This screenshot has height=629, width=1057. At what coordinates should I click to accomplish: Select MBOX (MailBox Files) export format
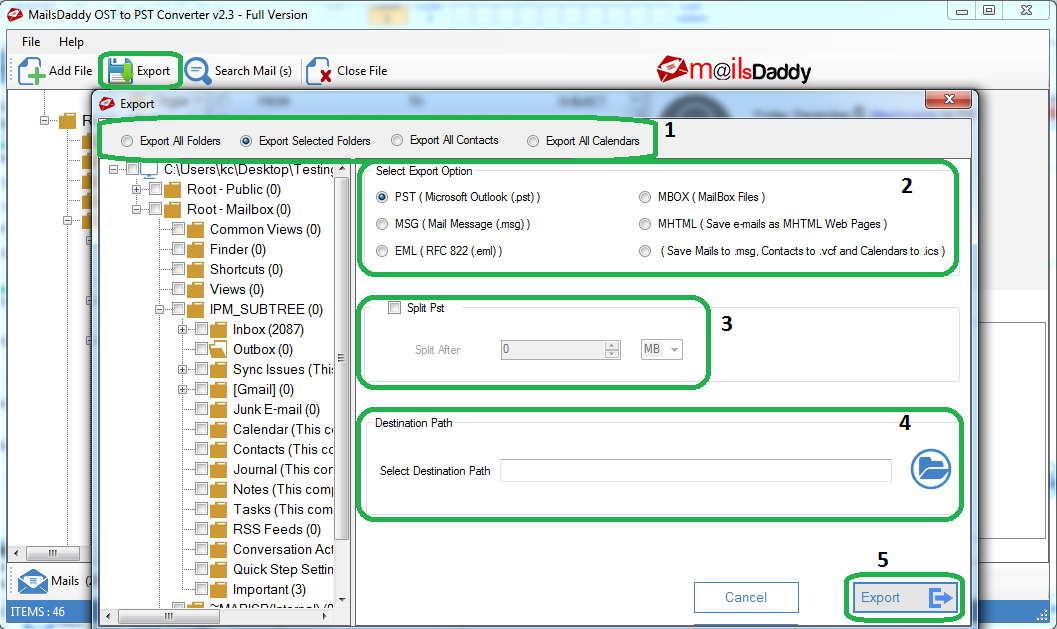(645, 197)
